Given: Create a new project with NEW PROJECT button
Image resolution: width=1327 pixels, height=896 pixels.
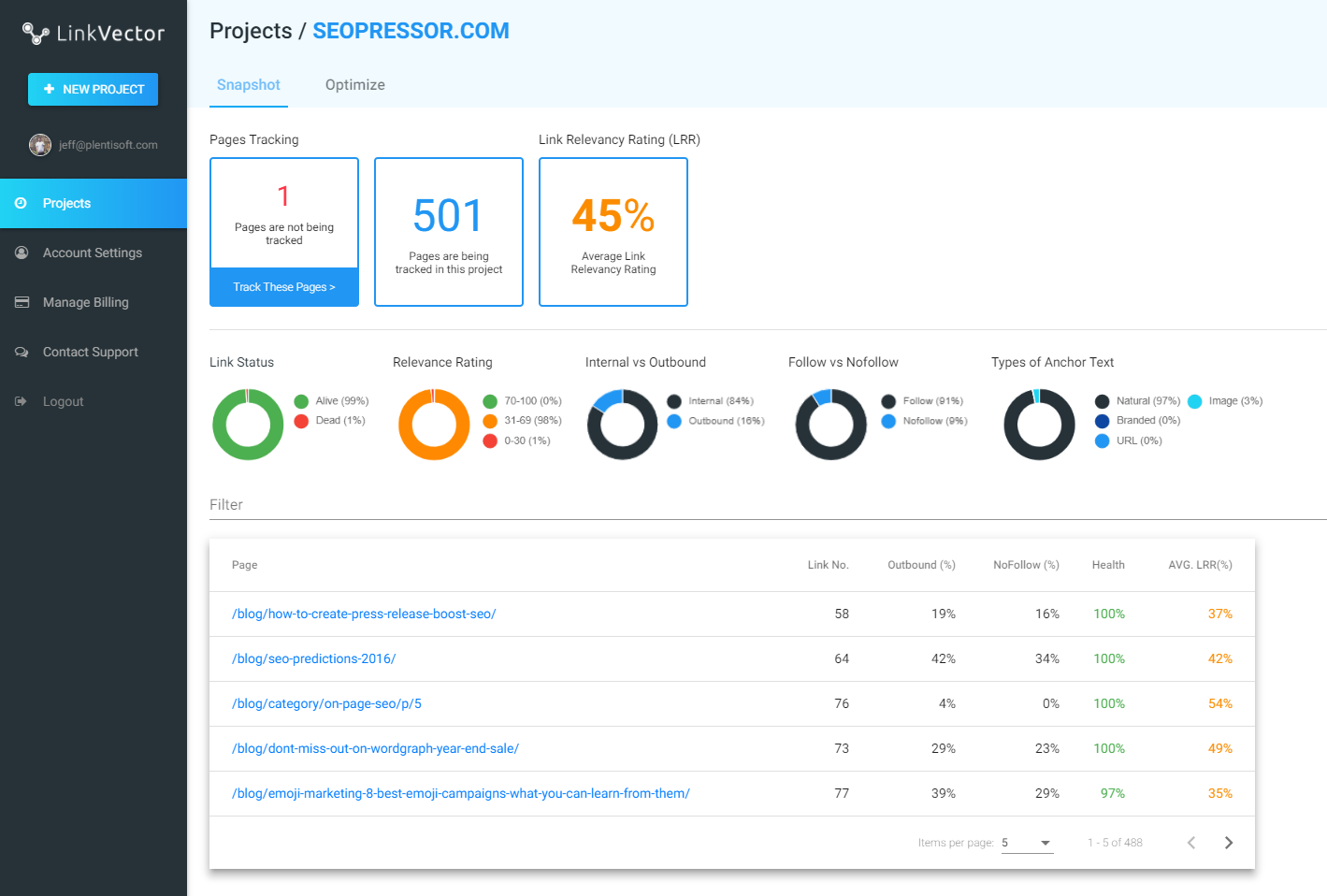Looking at the screenshot, I should coord(93,89).
